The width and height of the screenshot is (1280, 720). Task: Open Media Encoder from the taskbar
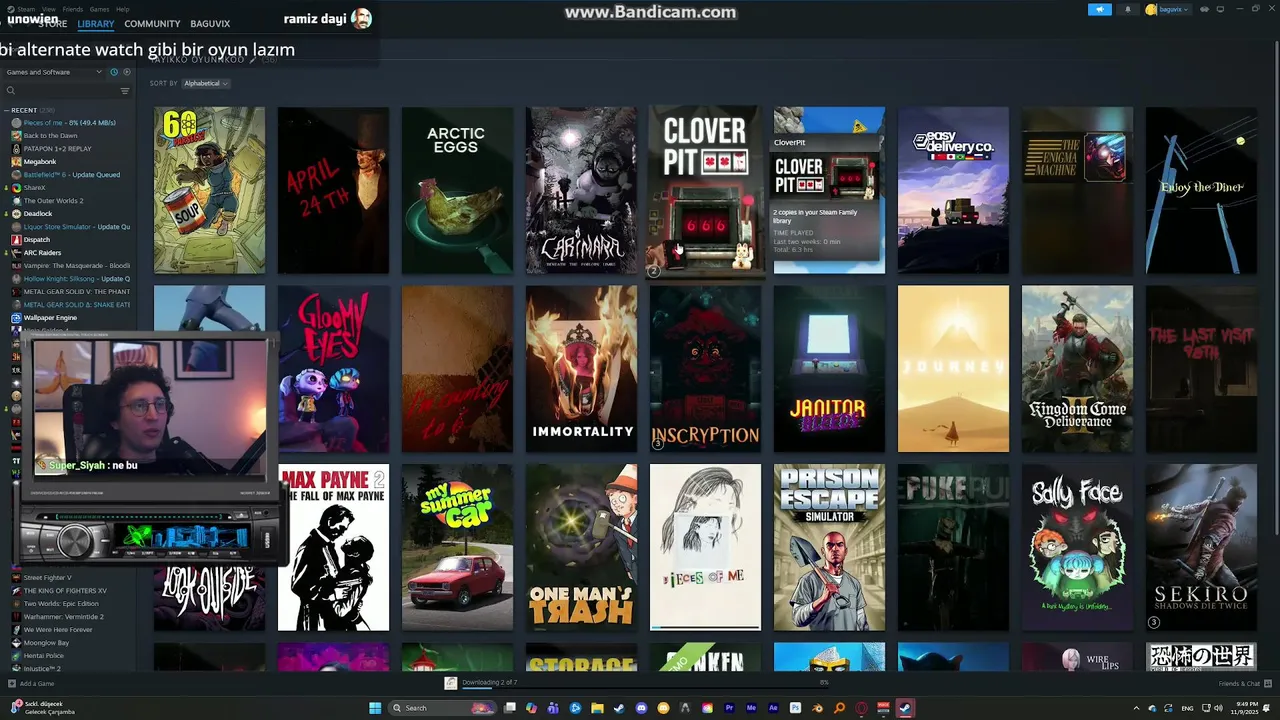(x=752, y=708)
